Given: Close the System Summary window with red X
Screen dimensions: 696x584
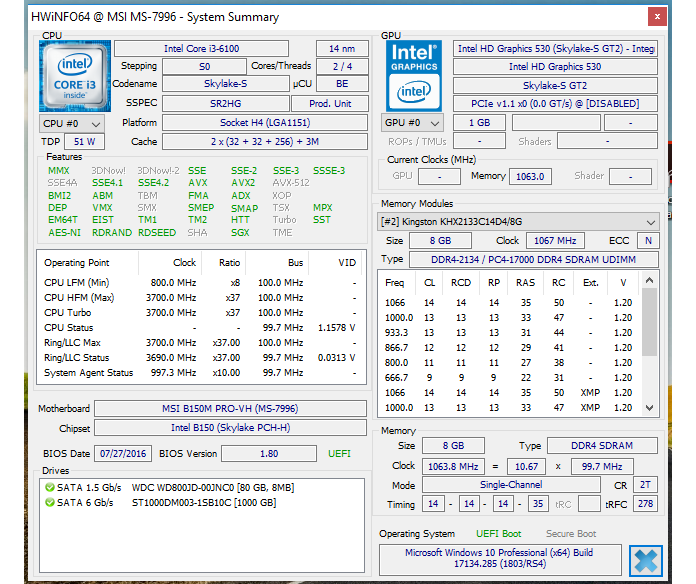Looking at the screenshot, I should click(x=657, y=17).
